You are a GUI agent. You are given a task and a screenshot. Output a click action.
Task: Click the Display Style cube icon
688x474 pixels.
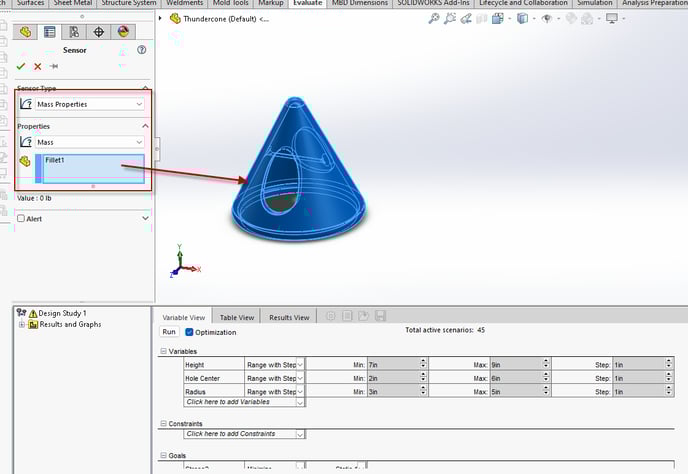point(522,18)
